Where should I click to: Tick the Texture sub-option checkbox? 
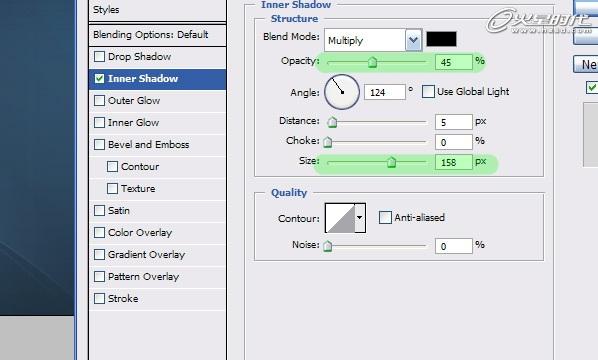tap(112, 189)
